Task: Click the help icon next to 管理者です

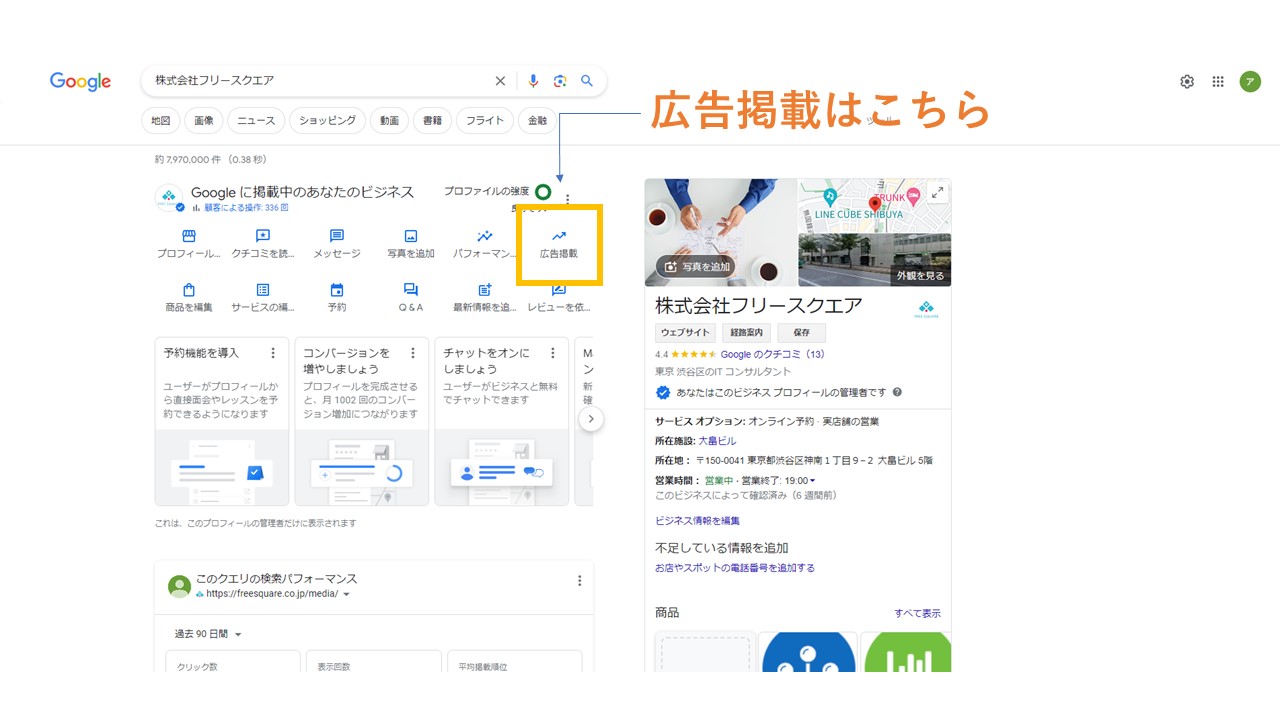Action: (897, 392)
